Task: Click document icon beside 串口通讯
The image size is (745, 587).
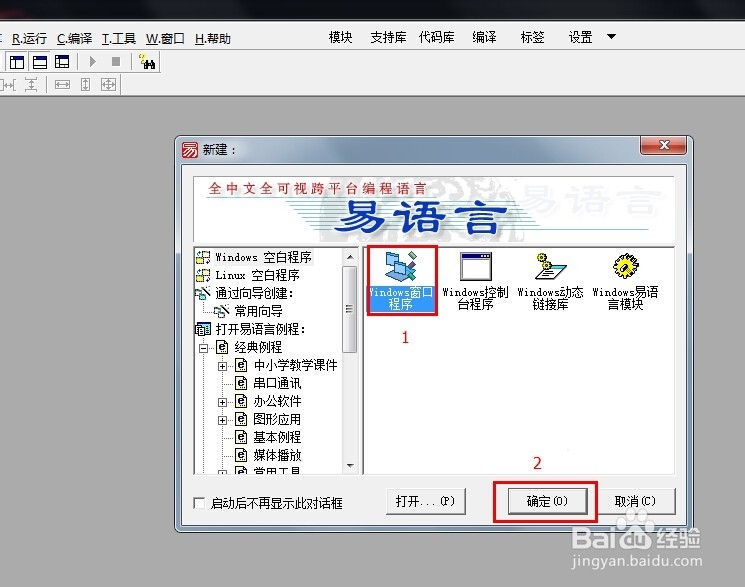Action: [241, 383]
